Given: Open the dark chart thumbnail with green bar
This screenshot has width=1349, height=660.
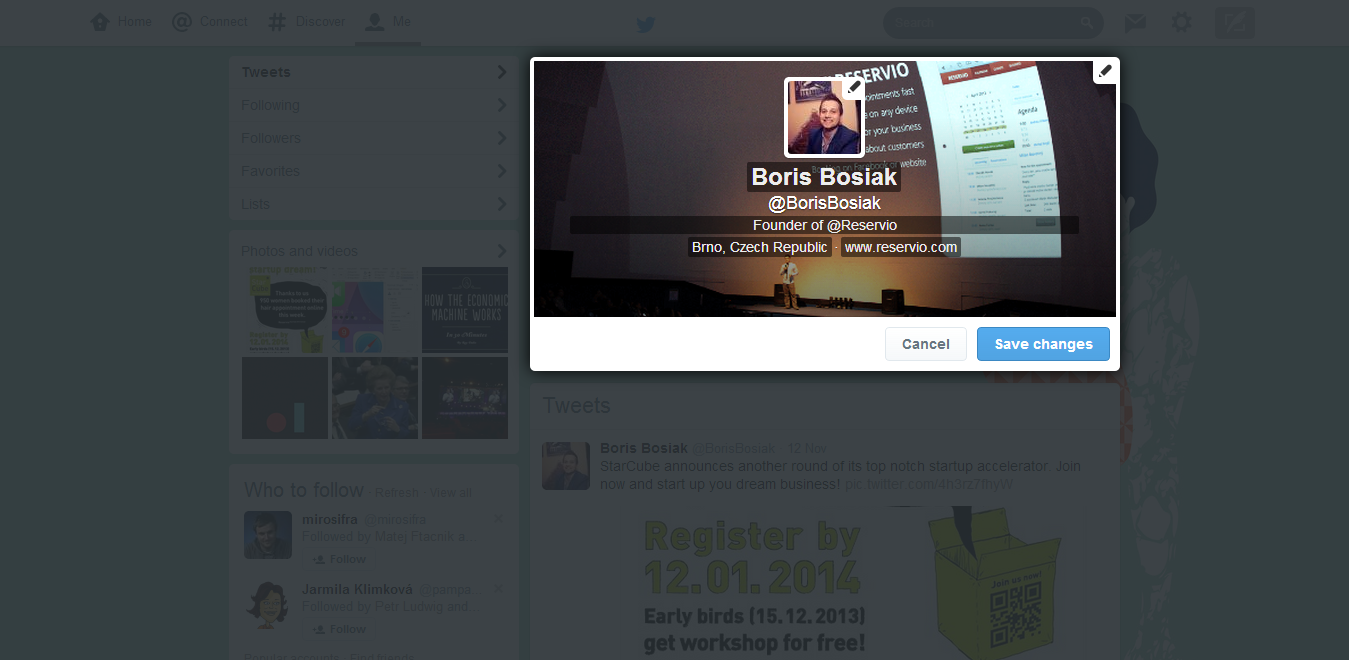Looking at the screenshot, I should pos(285,398).
